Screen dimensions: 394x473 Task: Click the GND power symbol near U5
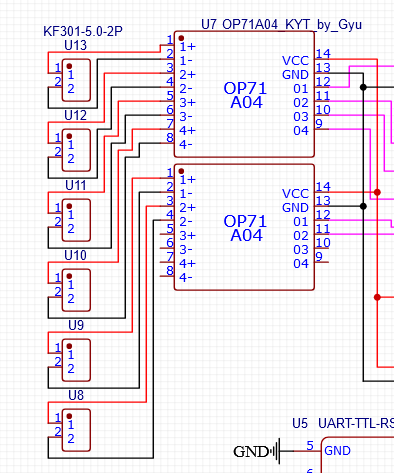coord(257,452)
